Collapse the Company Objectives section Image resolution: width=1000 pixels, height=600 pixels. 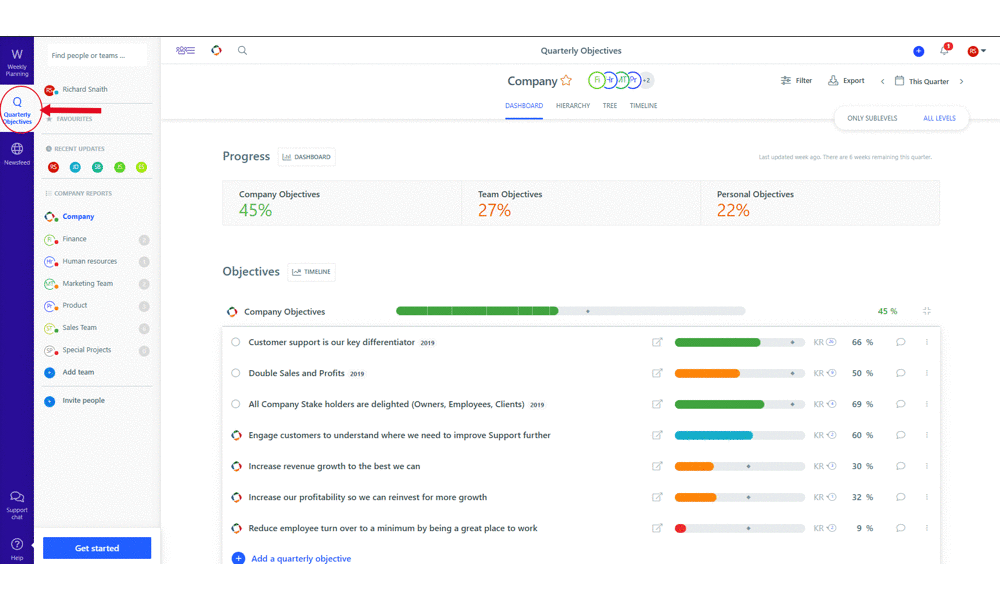pyautogui.click(x=927, y=311)
